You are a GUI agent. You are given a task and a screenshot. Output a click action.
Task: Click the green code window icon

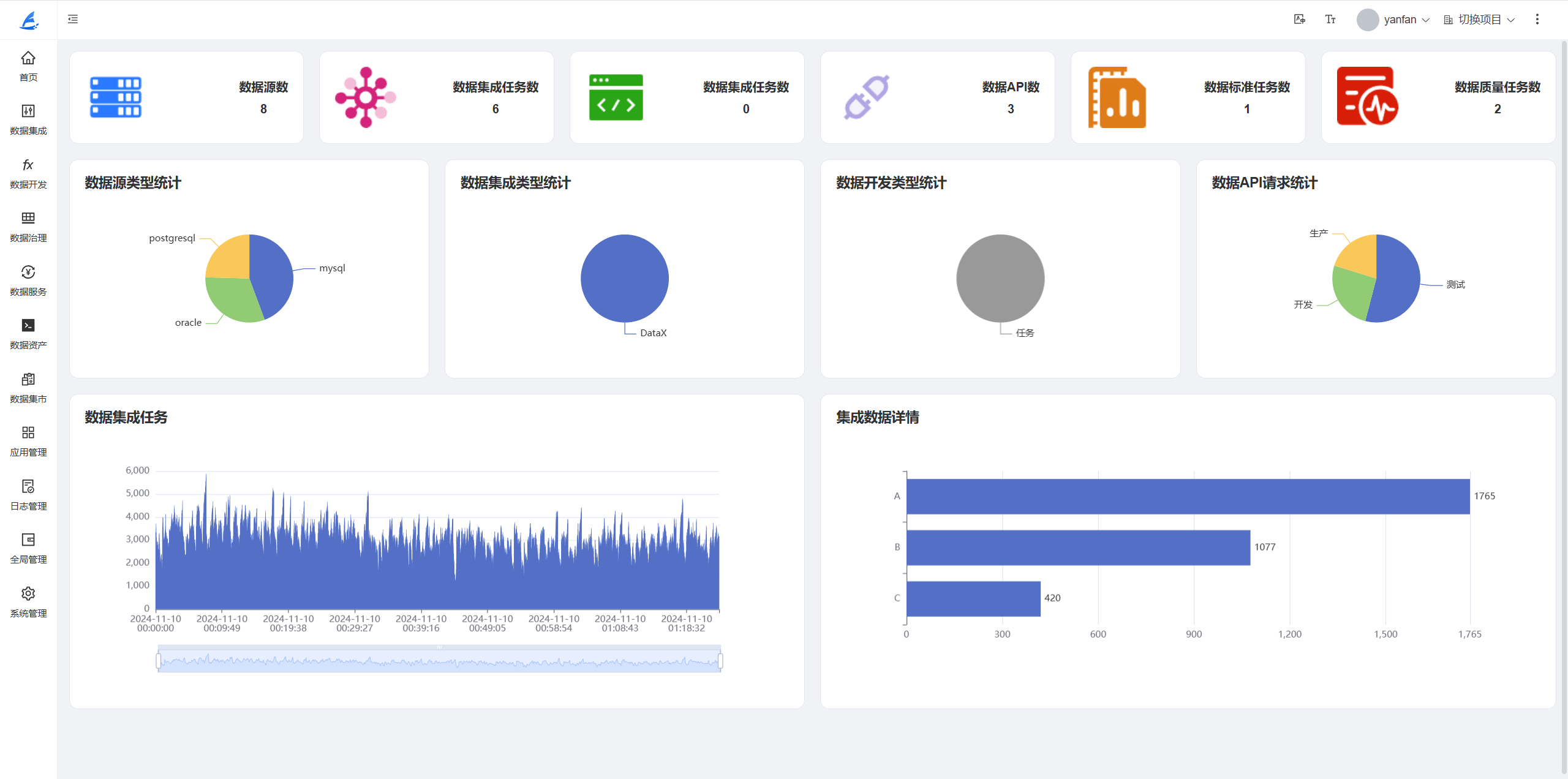tap(616, 97)
